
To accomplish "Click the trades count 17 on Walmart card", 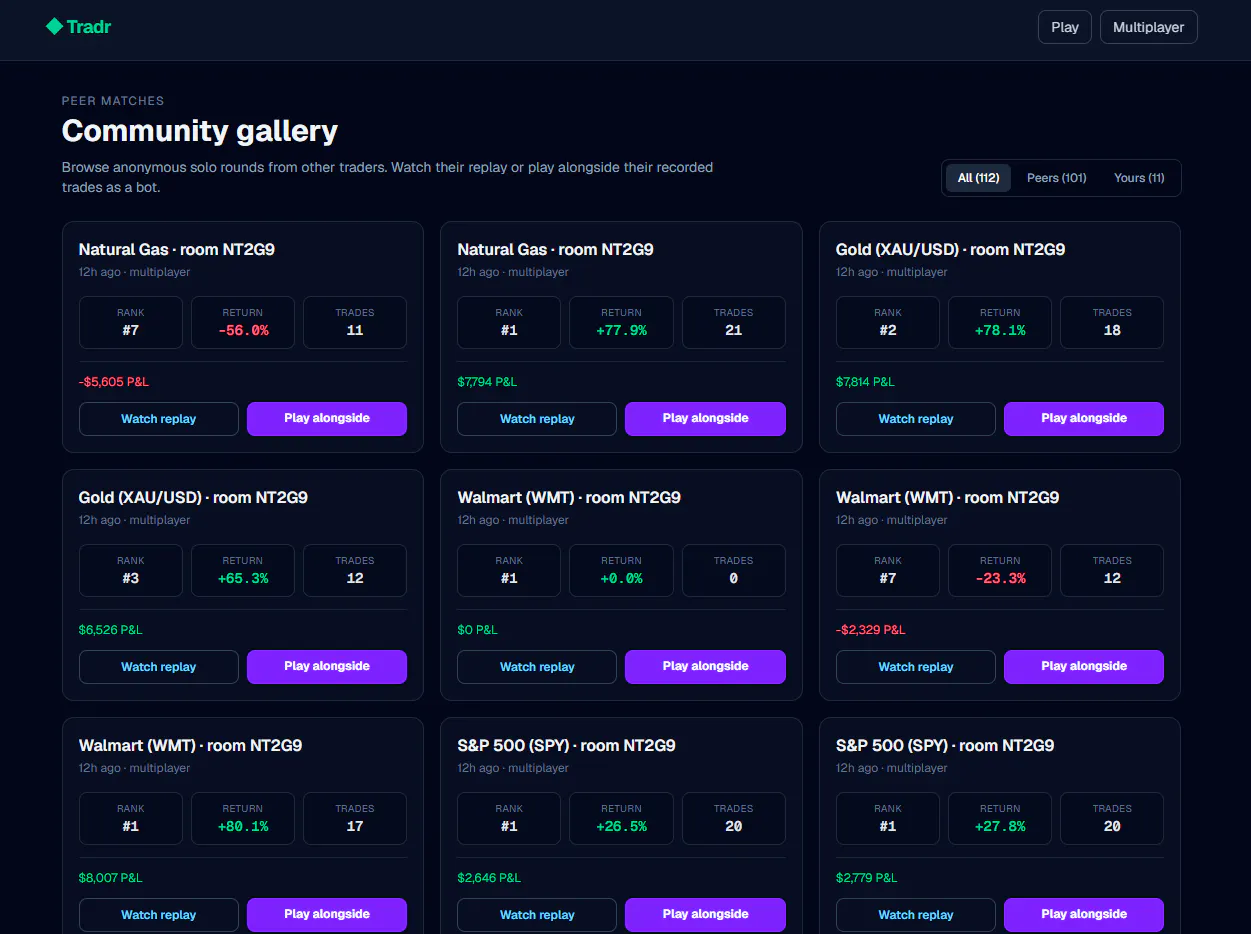I will coord(355,826).
